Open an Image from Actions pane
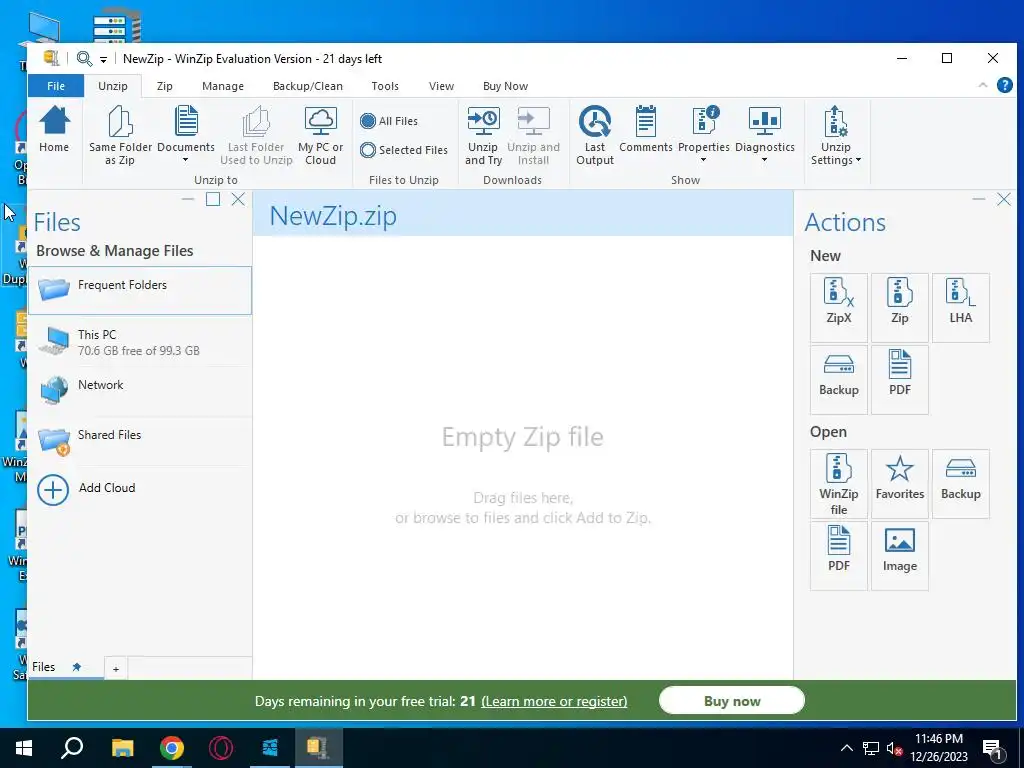This screenshot has width=1024, height=768. pyautogui.click(x=899, y=556)
